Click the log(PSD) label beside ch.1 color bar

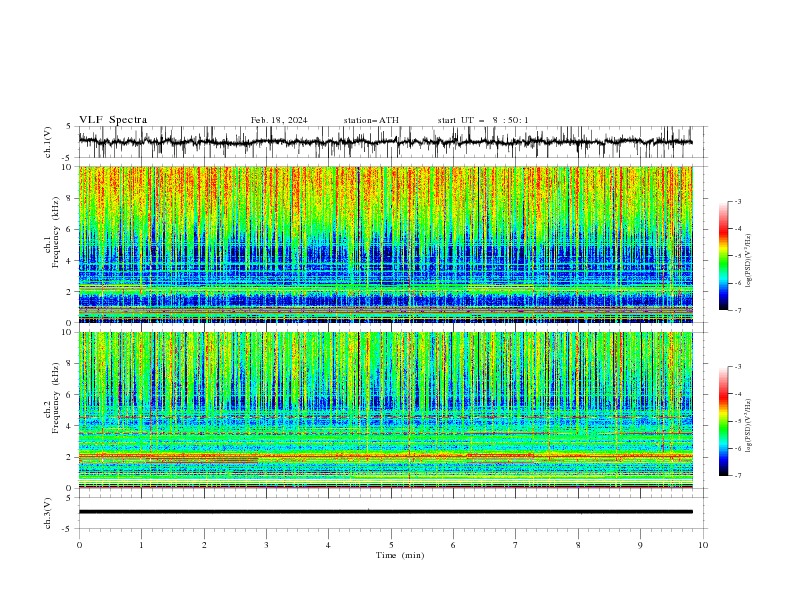tap(748, 261)
